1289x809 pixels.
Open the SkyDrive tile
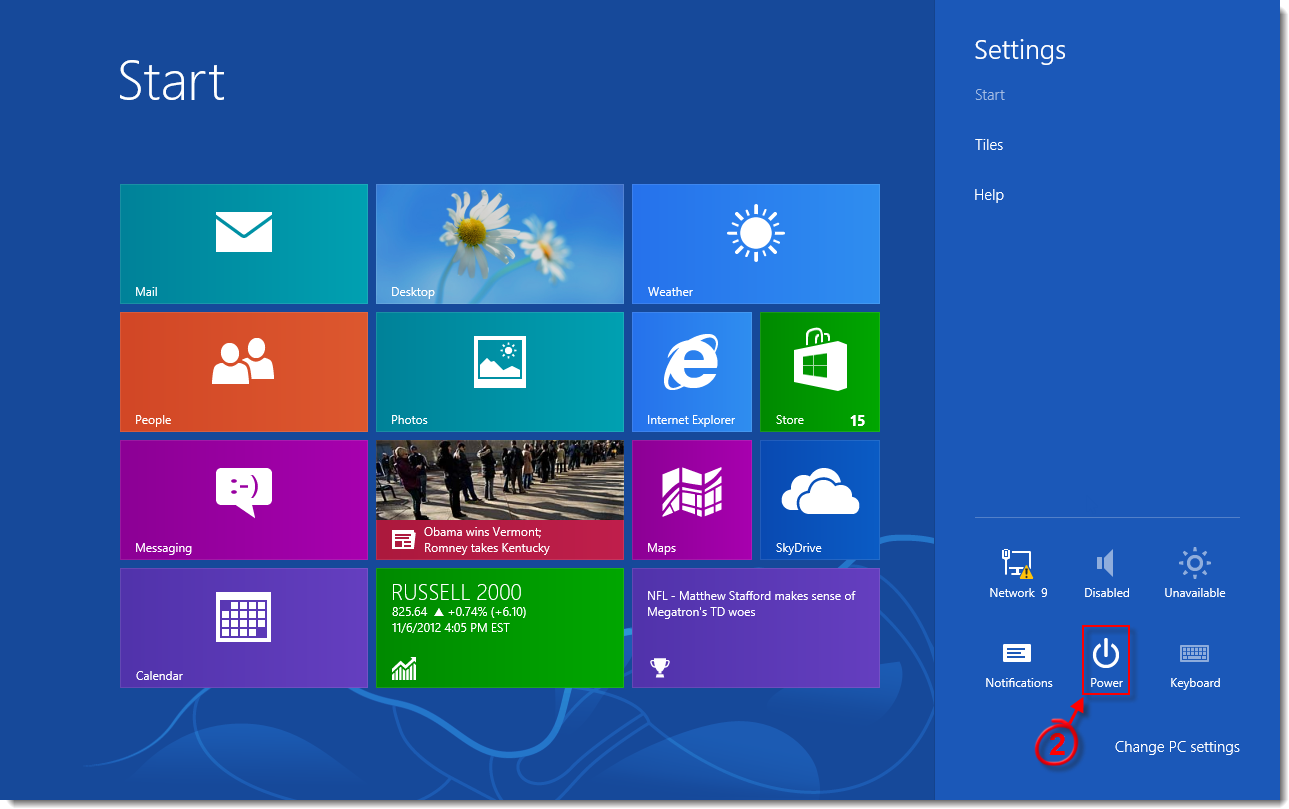[820, 500]
